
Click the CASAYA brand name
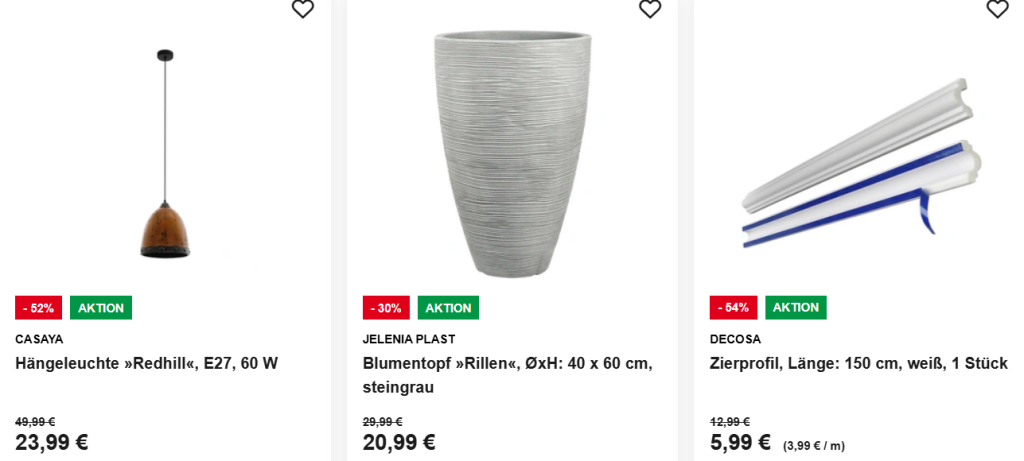click(x=39, y=339)
